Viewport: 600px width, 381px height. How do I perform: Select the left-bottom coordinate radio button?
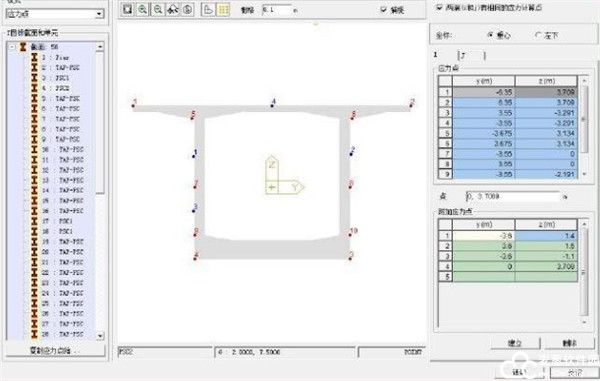click(538, 35)
